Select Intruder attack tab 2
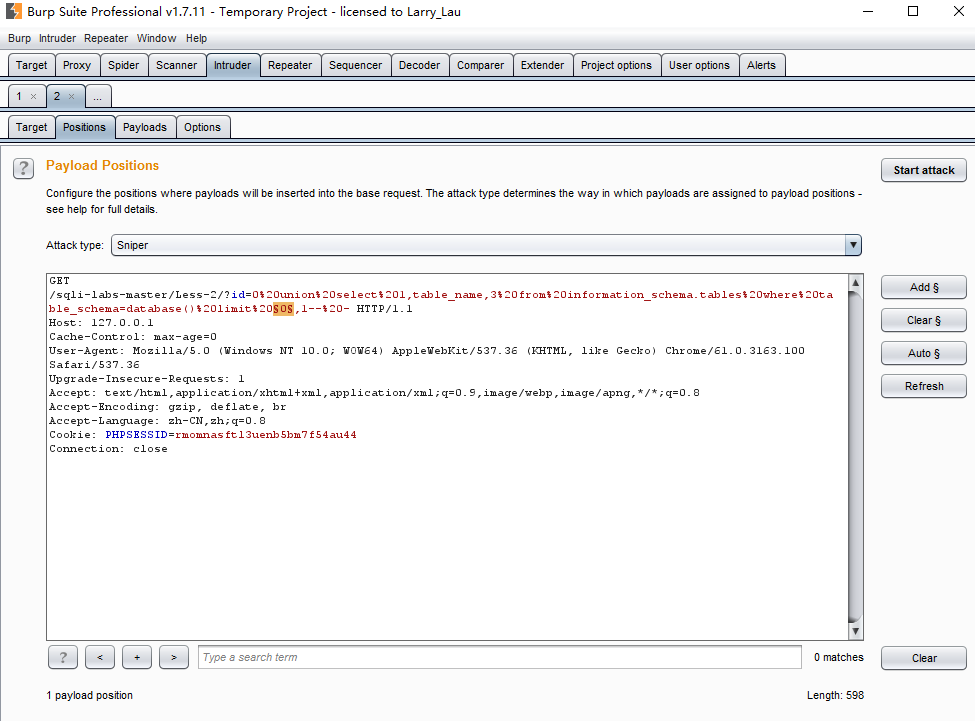975x721 pixels. pos(57,96)
